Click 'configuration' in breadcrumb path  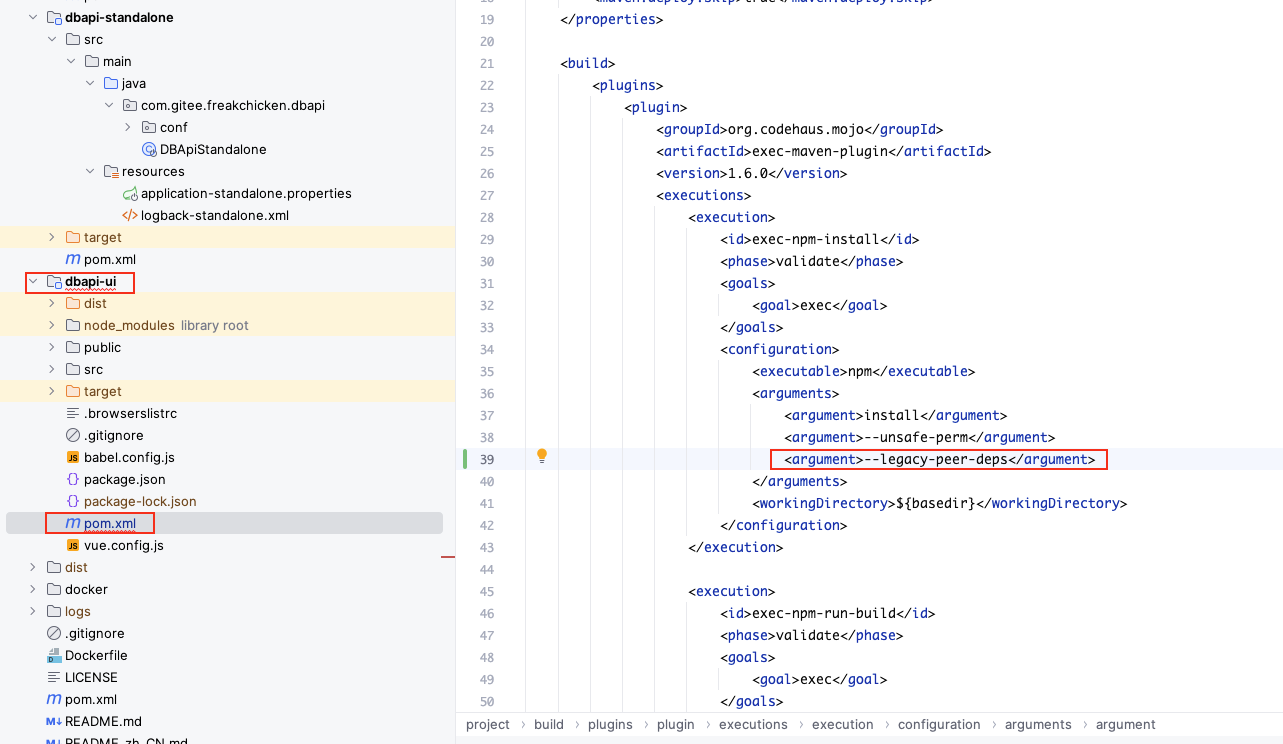pyautogui.click(x=938, y=724)
